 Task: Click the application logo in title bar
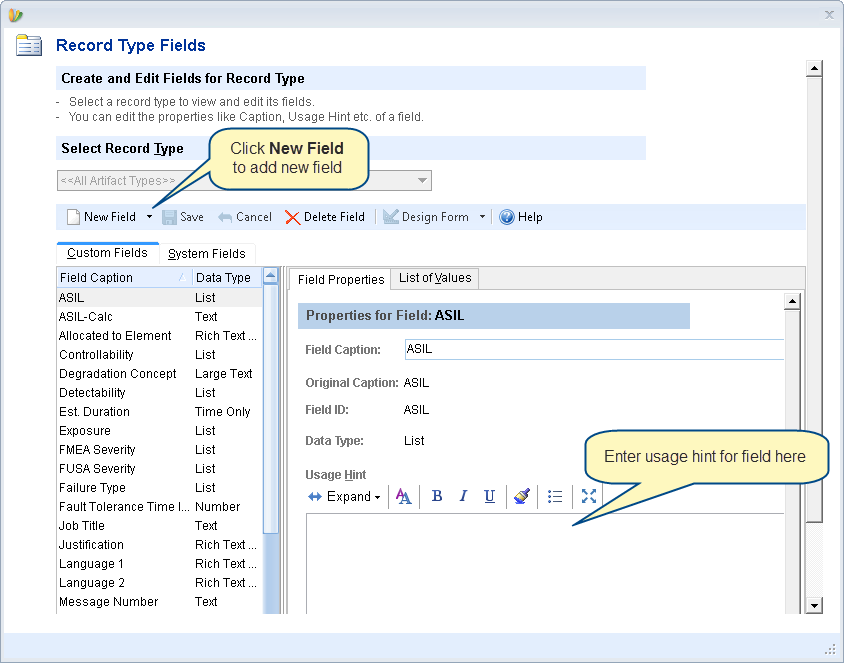pos(15,15)
